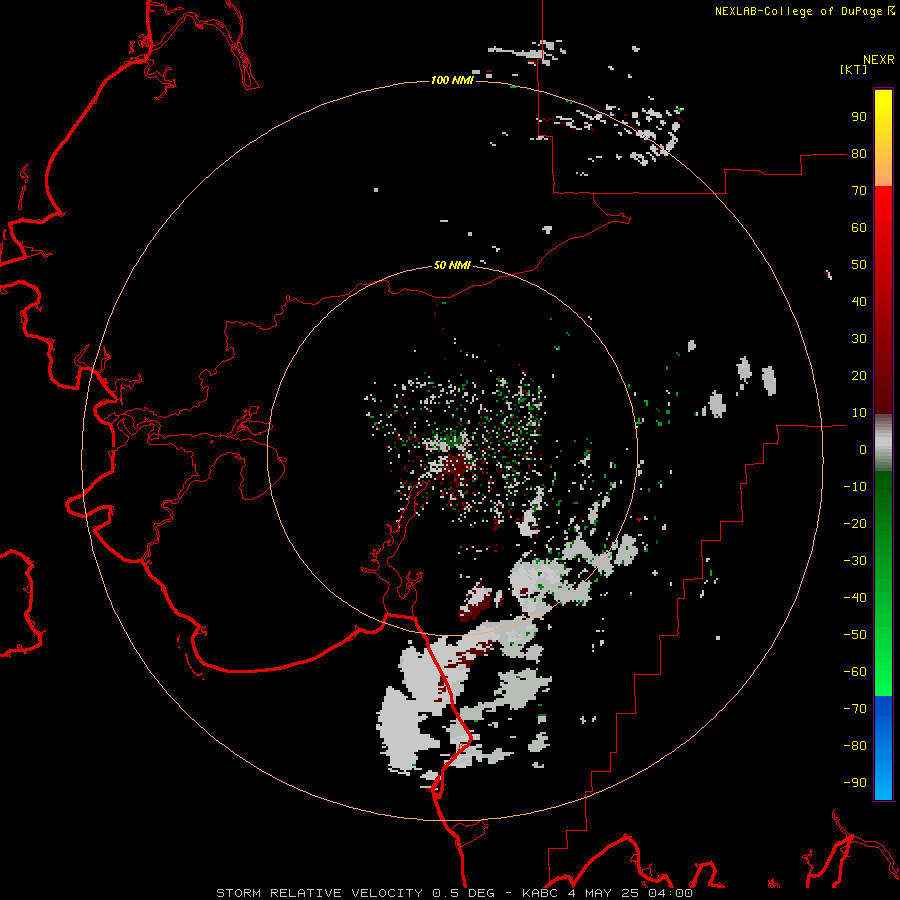The image size is (900, 900).
Task: Click the 90 value on velocity scale
Action: point(859,117)
